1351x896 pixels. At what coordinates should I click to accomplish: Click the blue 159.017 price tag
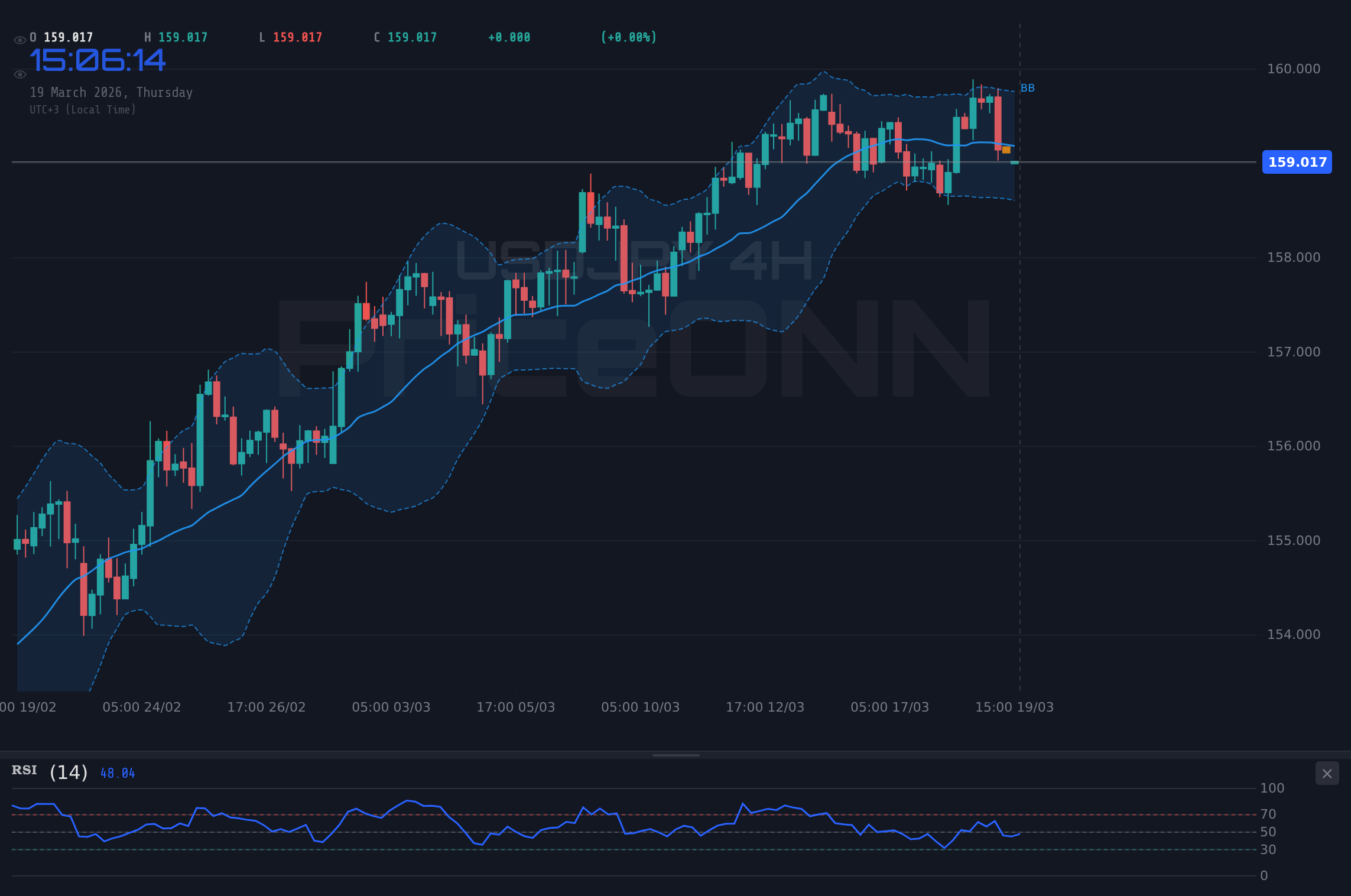click(1295, 162)
